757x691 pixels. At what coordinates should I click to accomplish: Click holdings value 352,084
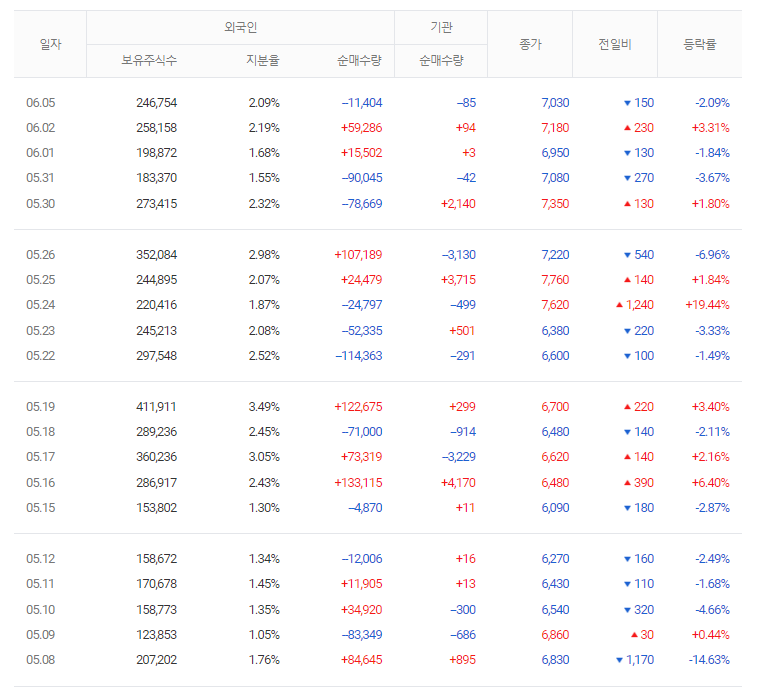[156, 254]
